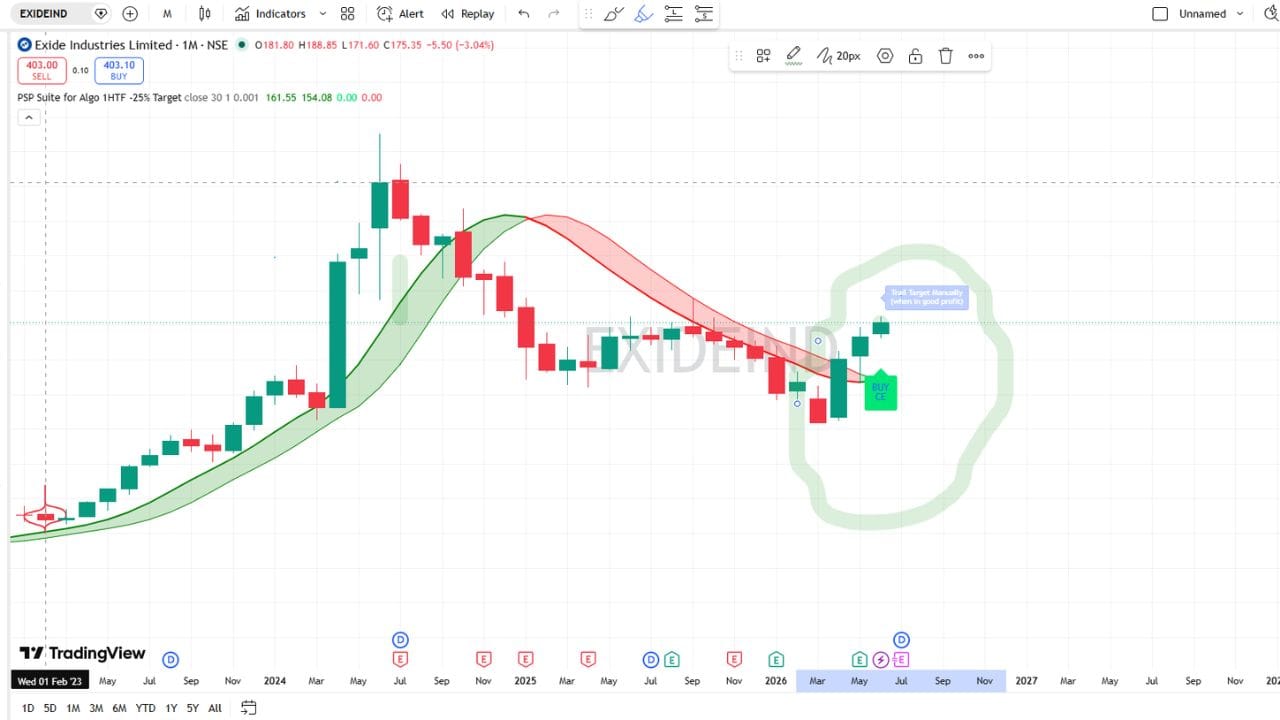This screenshot has width=1280, height=720.
Task: Open the TradingView logo link
Action: tap(82, 653)
